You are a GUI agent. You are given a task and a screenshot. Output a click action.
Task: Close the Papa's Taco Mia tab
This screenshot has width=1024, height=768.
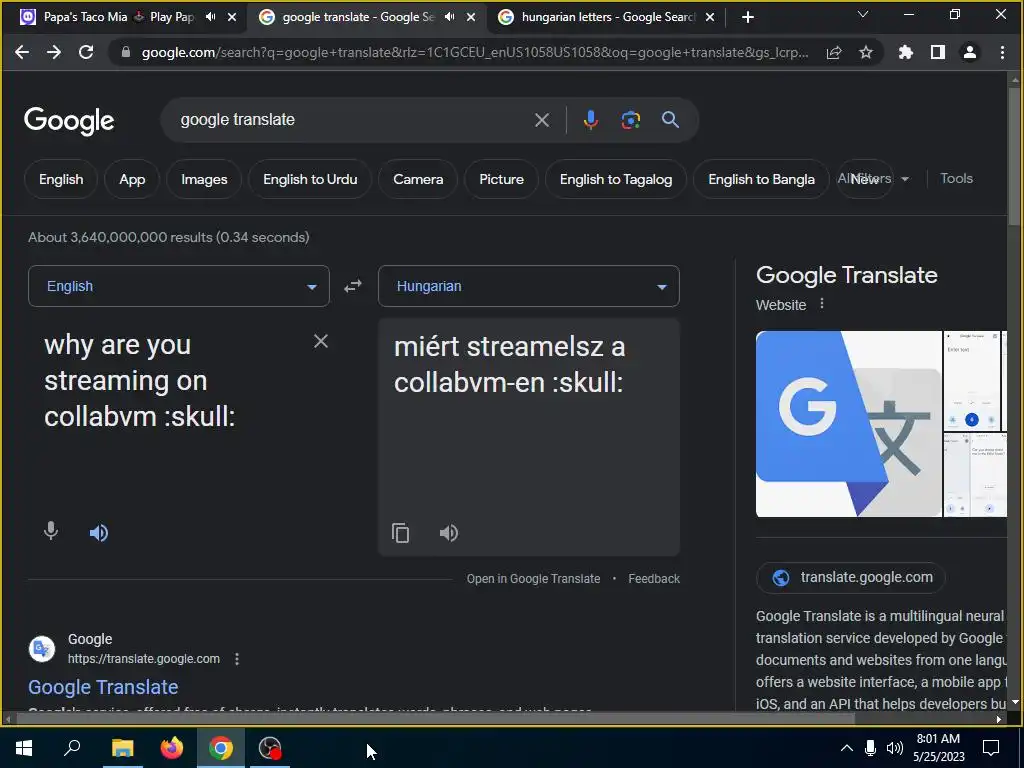tap(232, 17)
